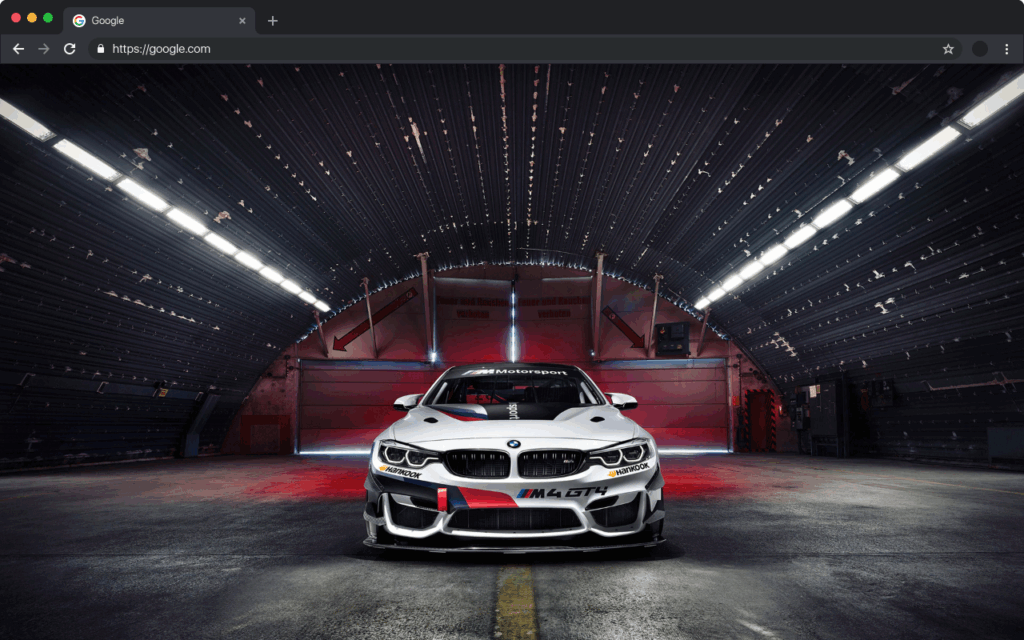This screenshot has width=1024, height=640.
Task: Open Chrome's three-dot menu
Action: pyautogui.click(x=1008, y=48)
